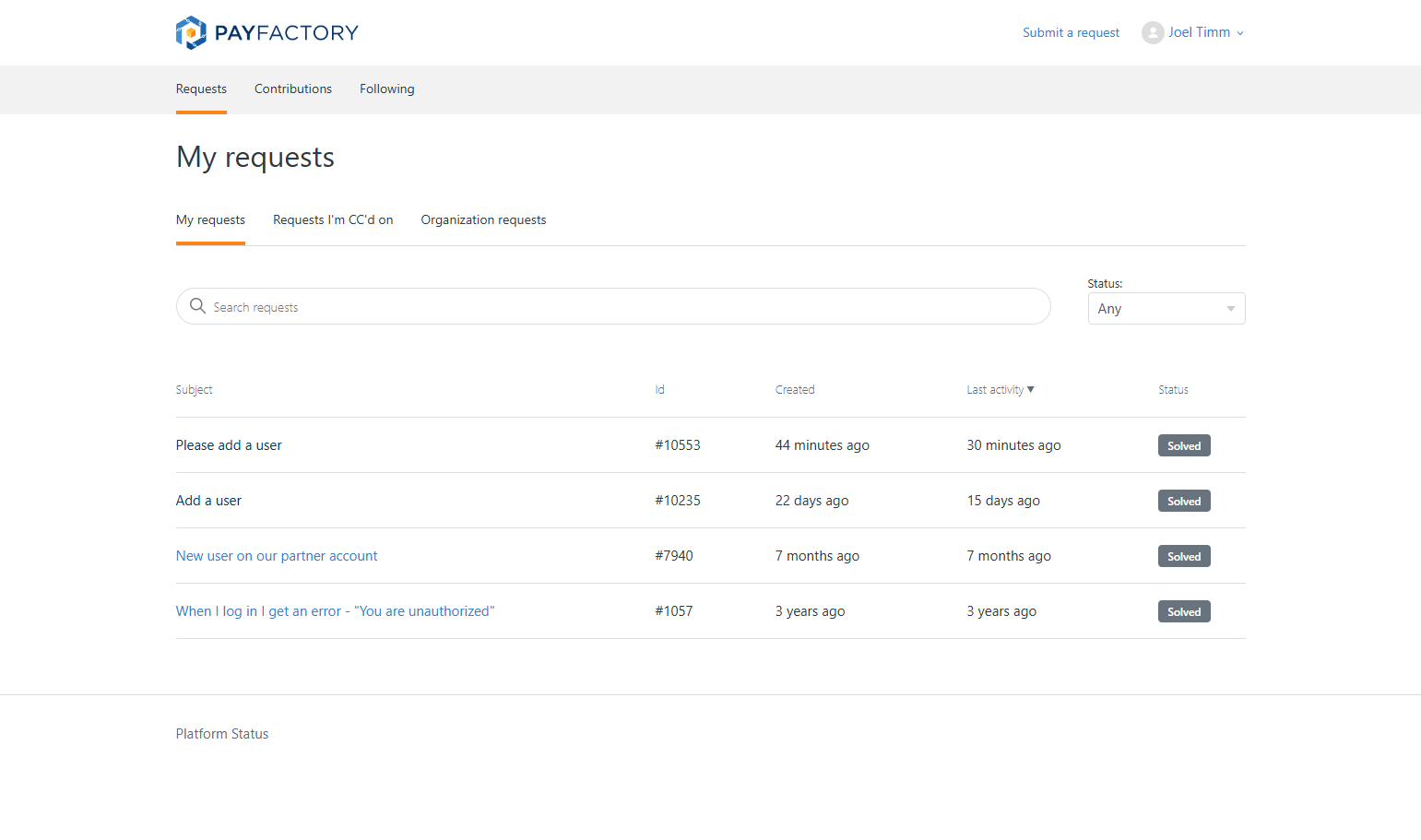Screen dimensions: 1421x840
Task: Click request id #1057
Action: (674, 611)
